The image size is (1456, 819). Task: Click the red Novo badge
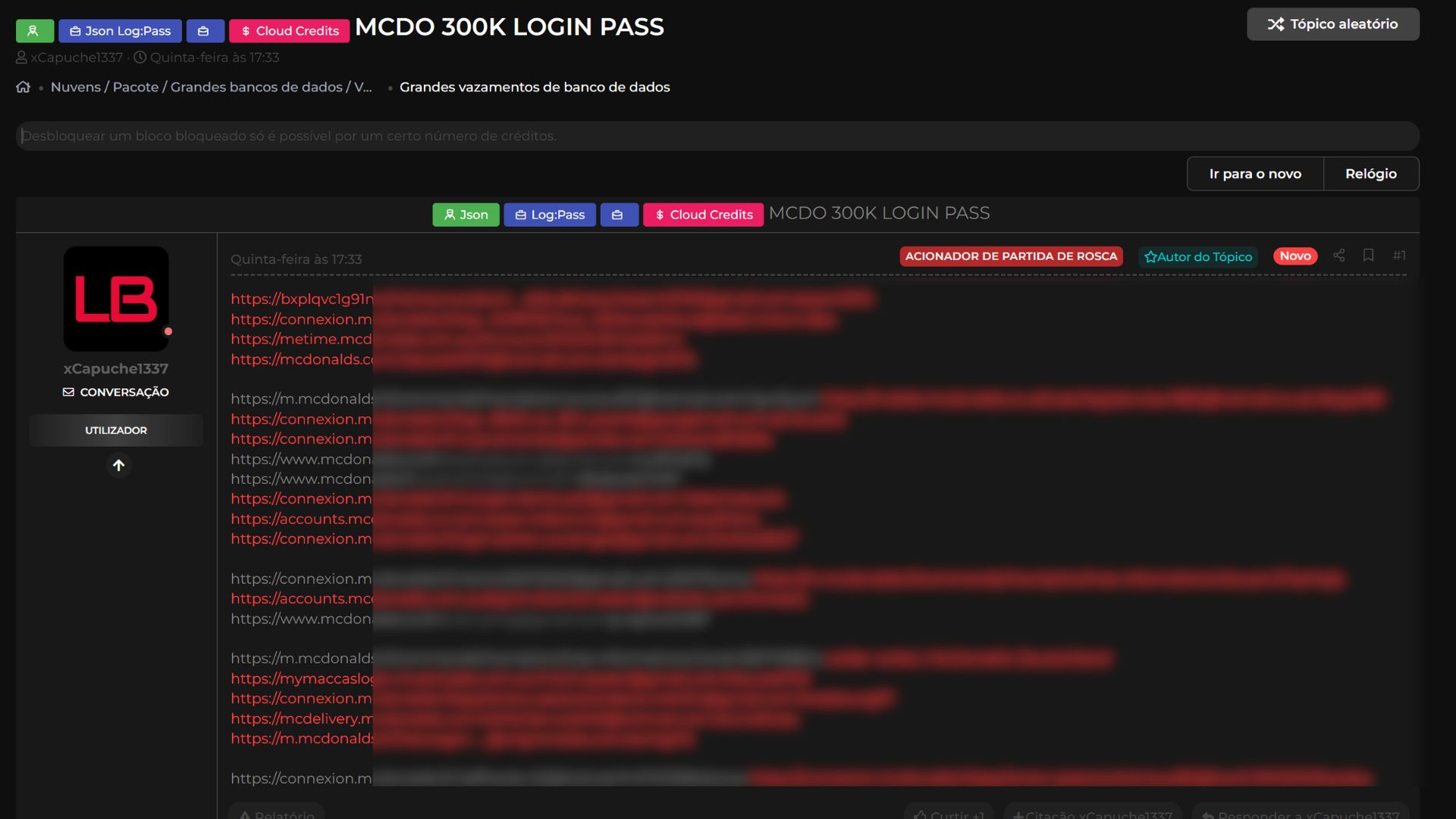pos(1295,256)
